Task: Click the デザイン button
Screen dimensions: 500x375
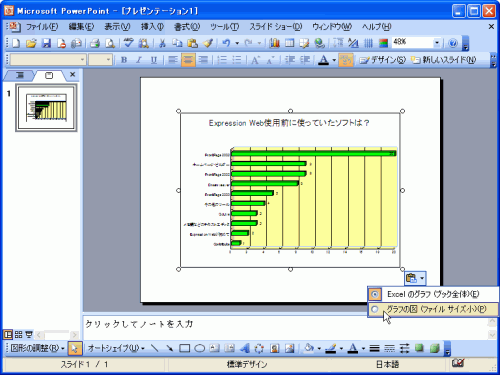Action: click(x=382, y=60)
